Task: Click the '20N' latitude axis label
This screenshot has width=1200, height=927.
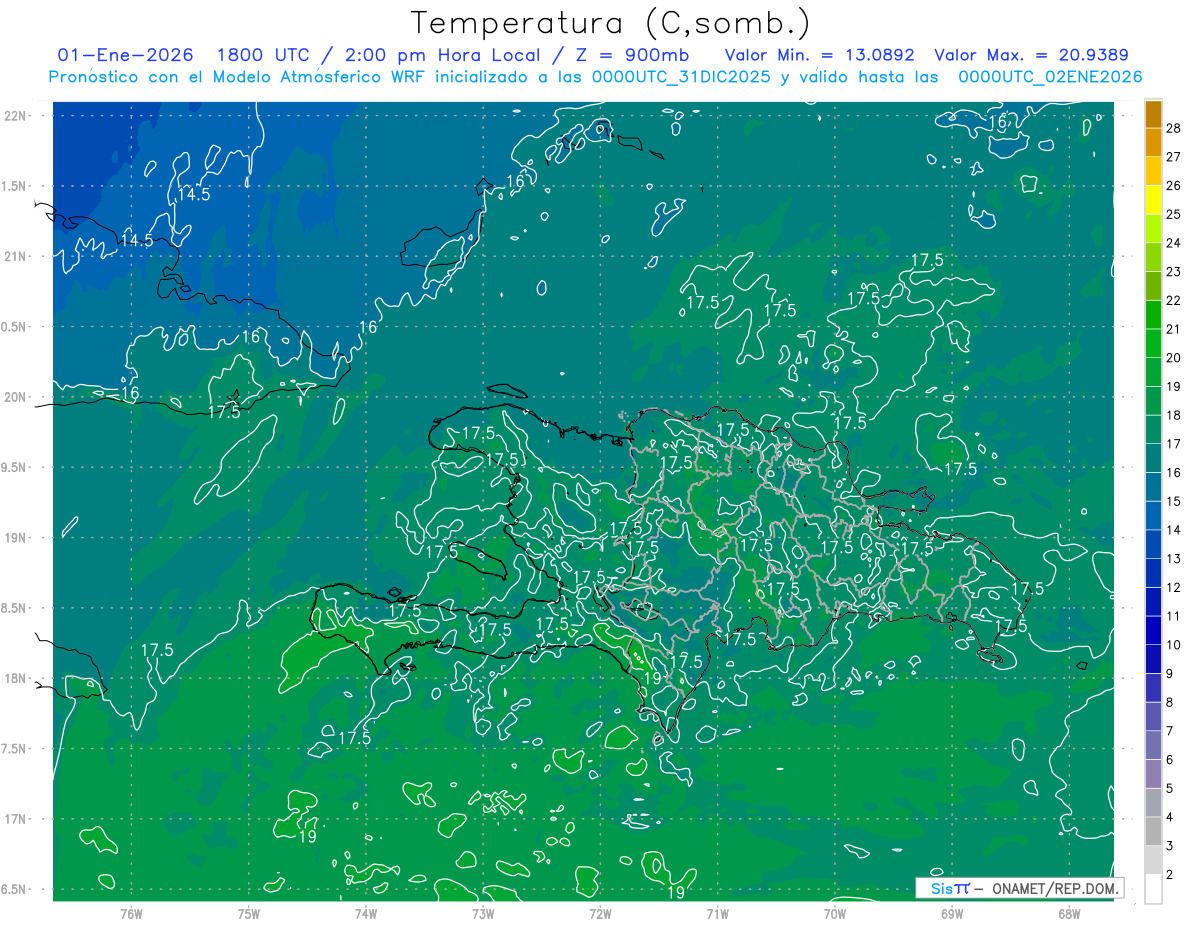Action: pyautogui.click(x=14, y=398)
